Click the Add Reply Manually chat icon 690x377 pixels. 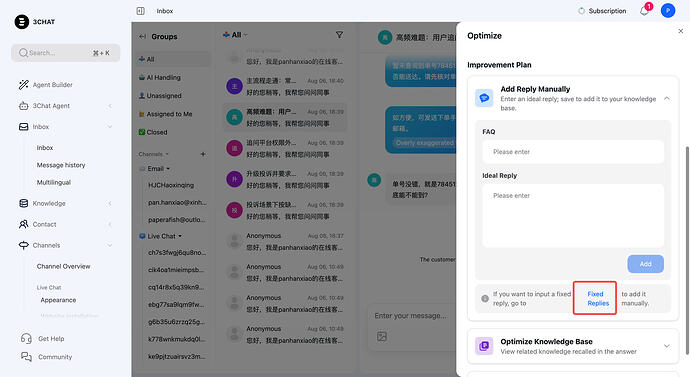[484, 98]
